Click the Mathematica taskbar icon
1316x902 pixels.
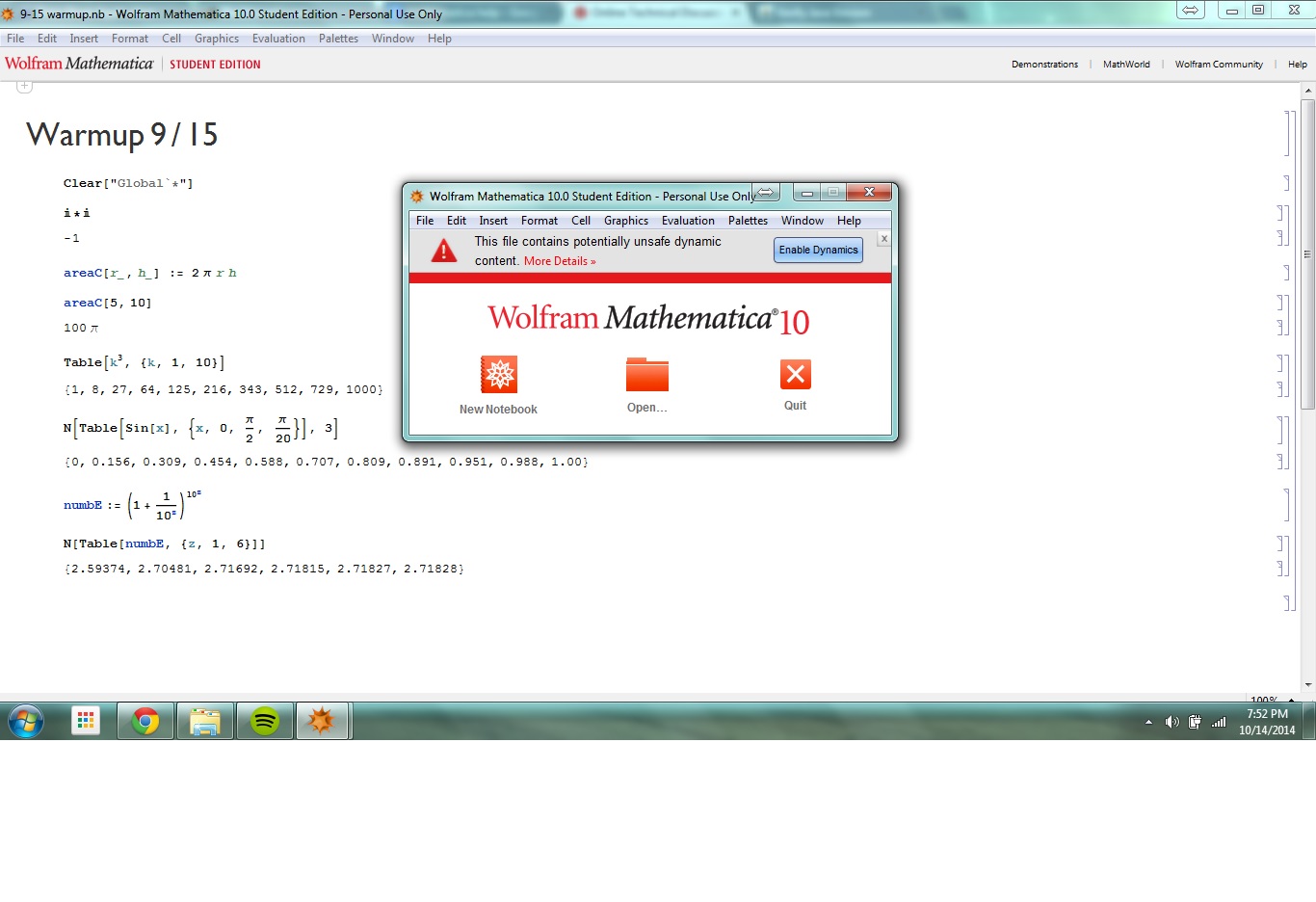[323, 721]
